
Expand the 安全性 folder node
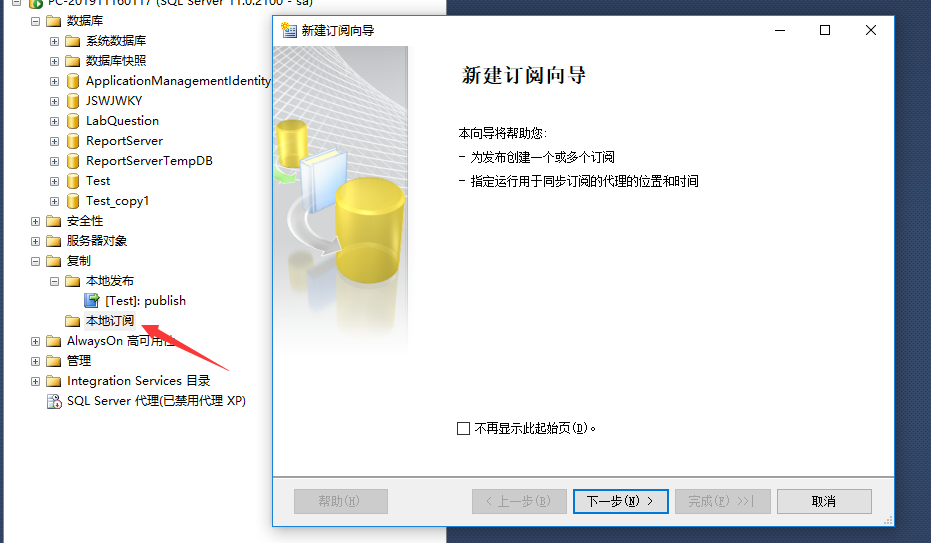tap(36, 221)
